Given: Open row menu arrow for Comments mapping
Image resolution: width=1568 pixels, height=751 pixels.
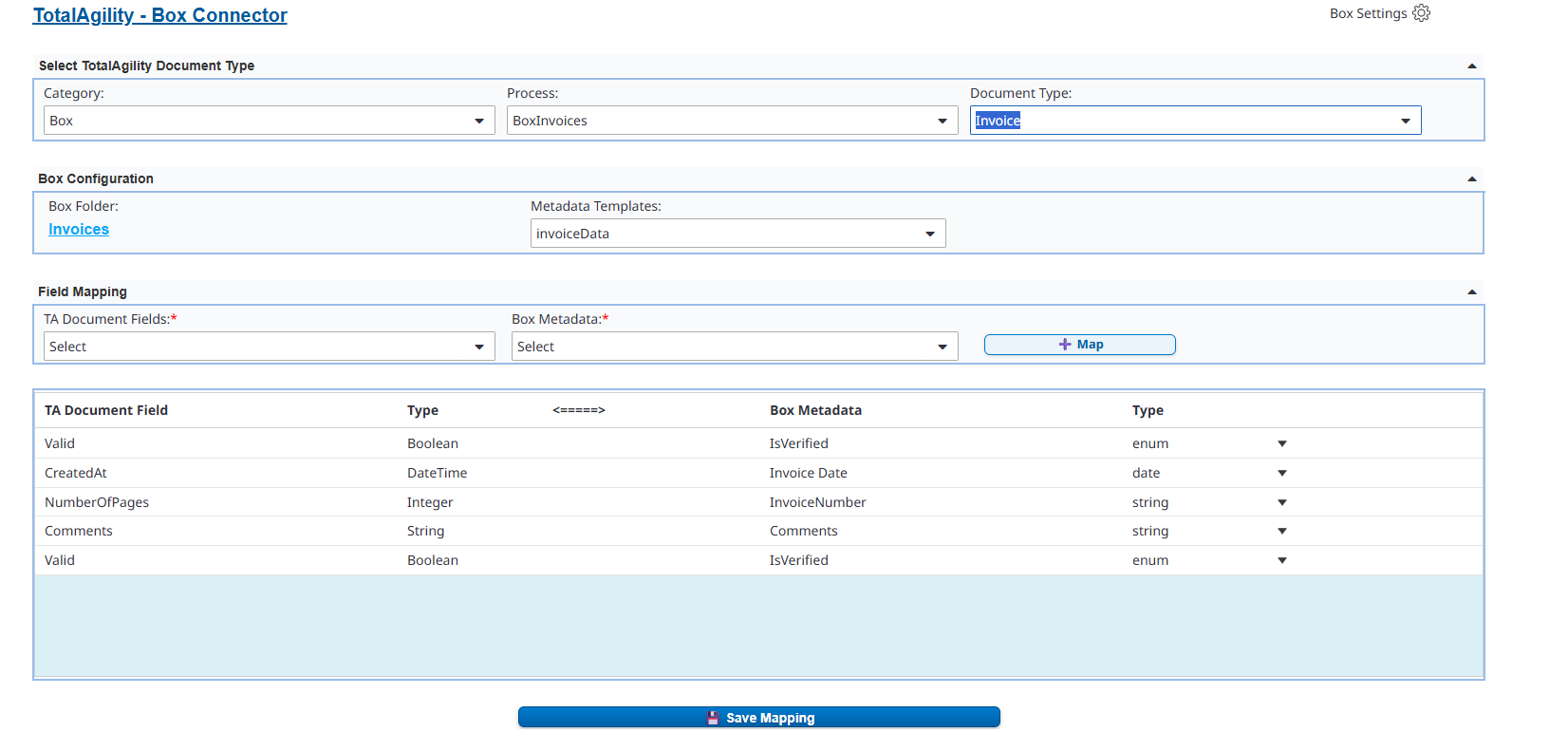Looking at the screenshot, I should (x=1281, y=532).
